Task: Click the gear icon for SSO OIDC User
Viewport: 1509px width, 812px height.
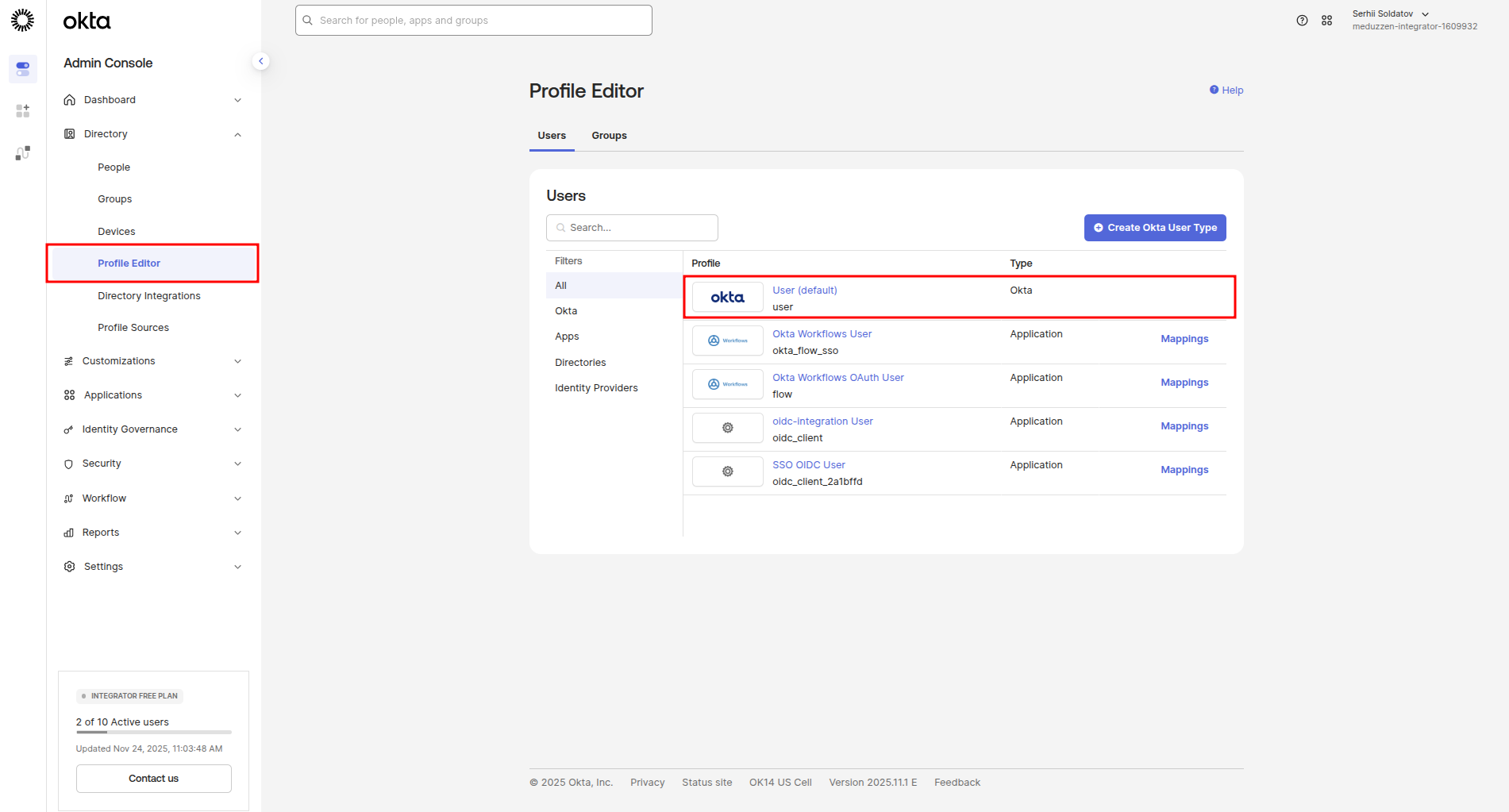Action: 728,472
